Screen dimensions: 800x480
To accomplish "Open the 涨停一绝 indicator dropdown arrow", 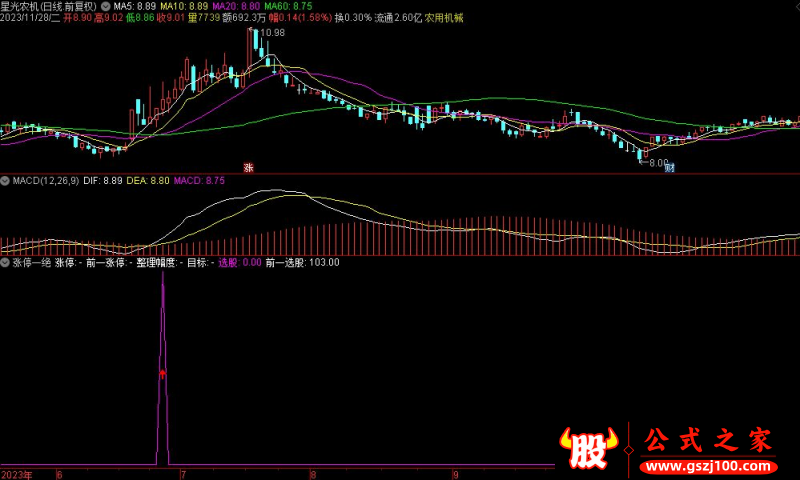I will tap(5, 263).
